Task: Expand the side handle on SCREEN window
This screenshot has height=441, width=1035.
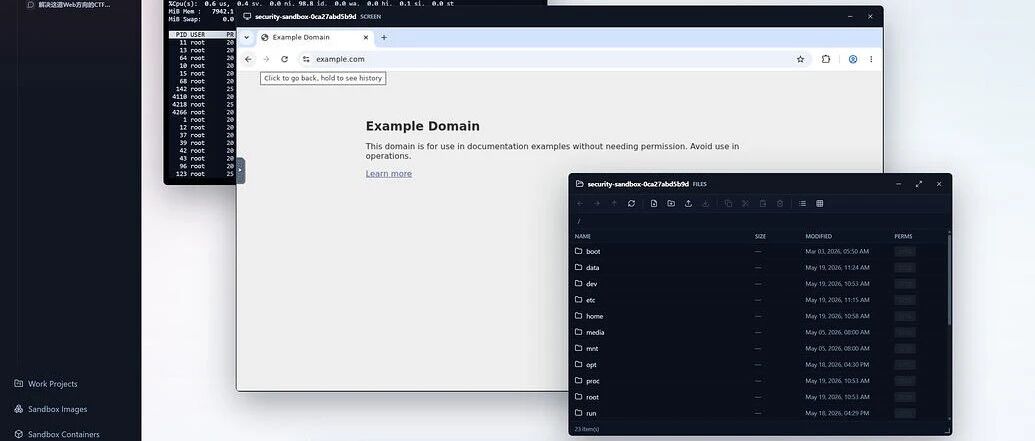Action: pyautogui.click(x=240, y=170)
